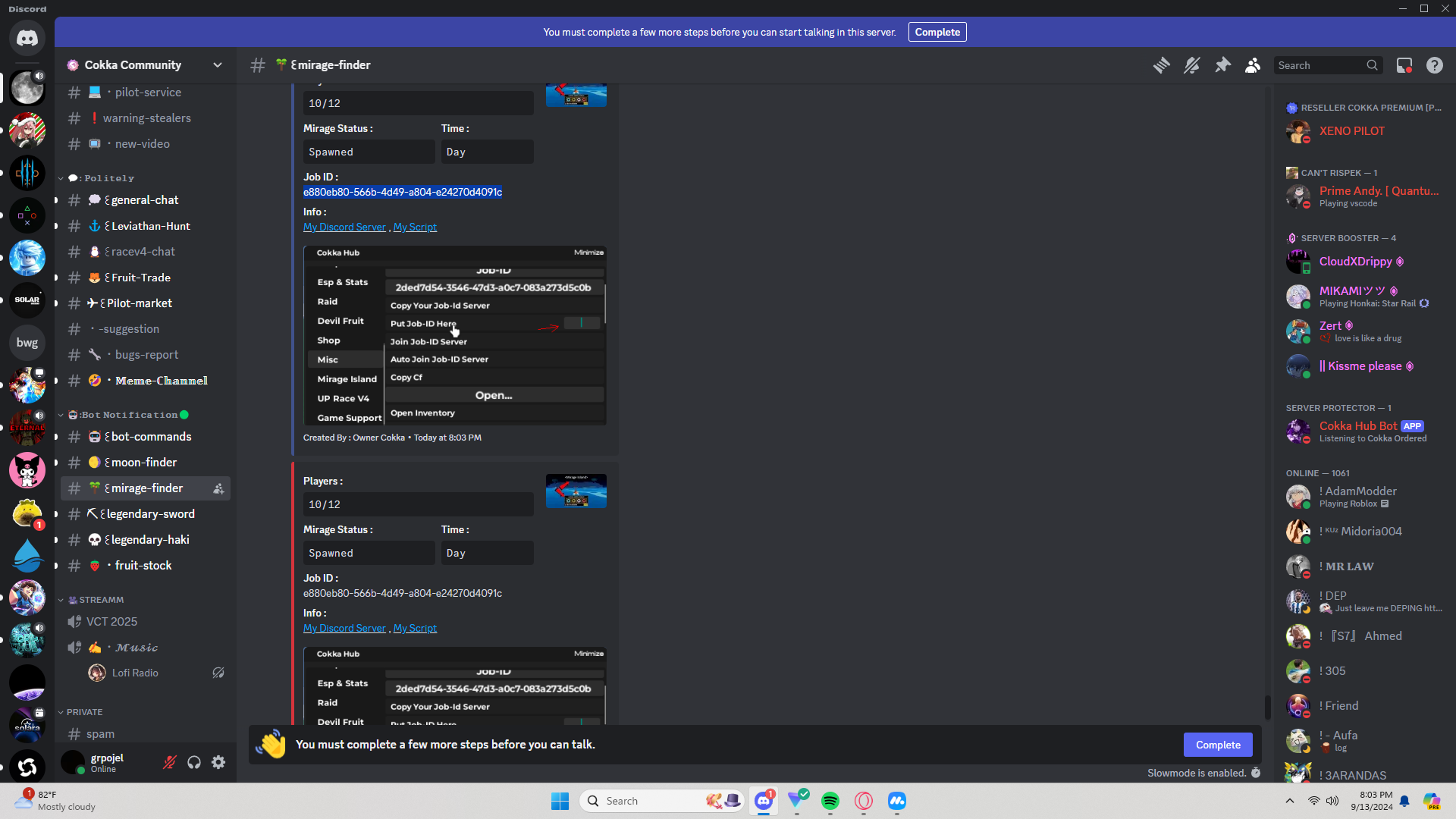1456x819 pixels.
Task: Toggle the member list
Action: click(x=1253, y=65)
